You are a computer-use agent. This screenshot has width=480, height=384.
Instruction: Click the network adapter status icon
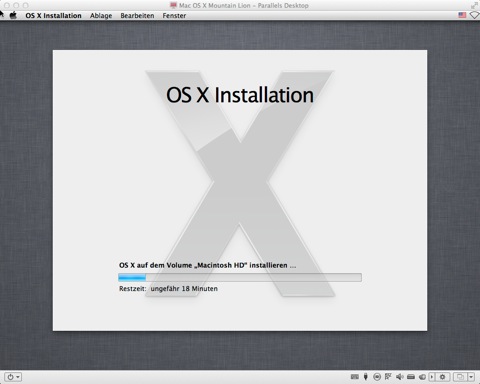[388, 377]
